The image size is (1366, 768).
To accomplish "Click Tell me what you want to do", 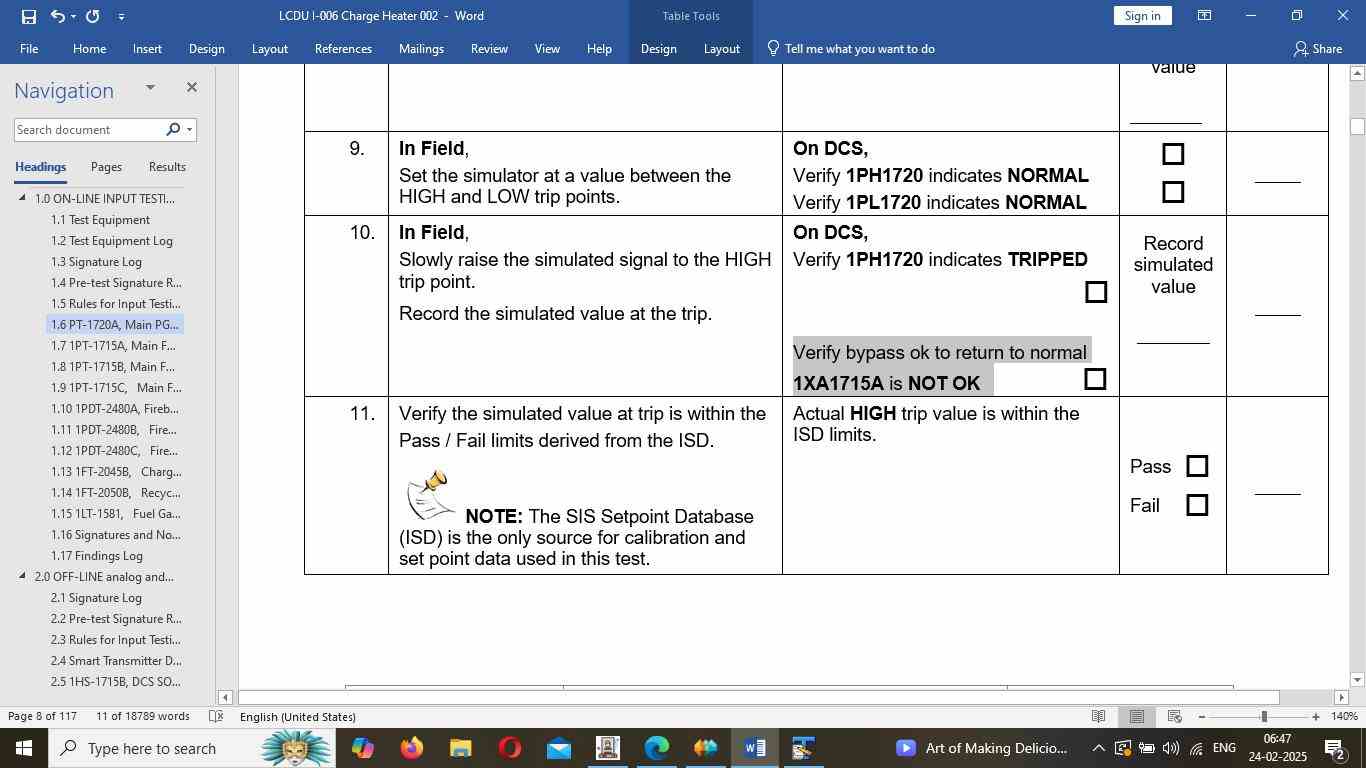I will 850,48.
